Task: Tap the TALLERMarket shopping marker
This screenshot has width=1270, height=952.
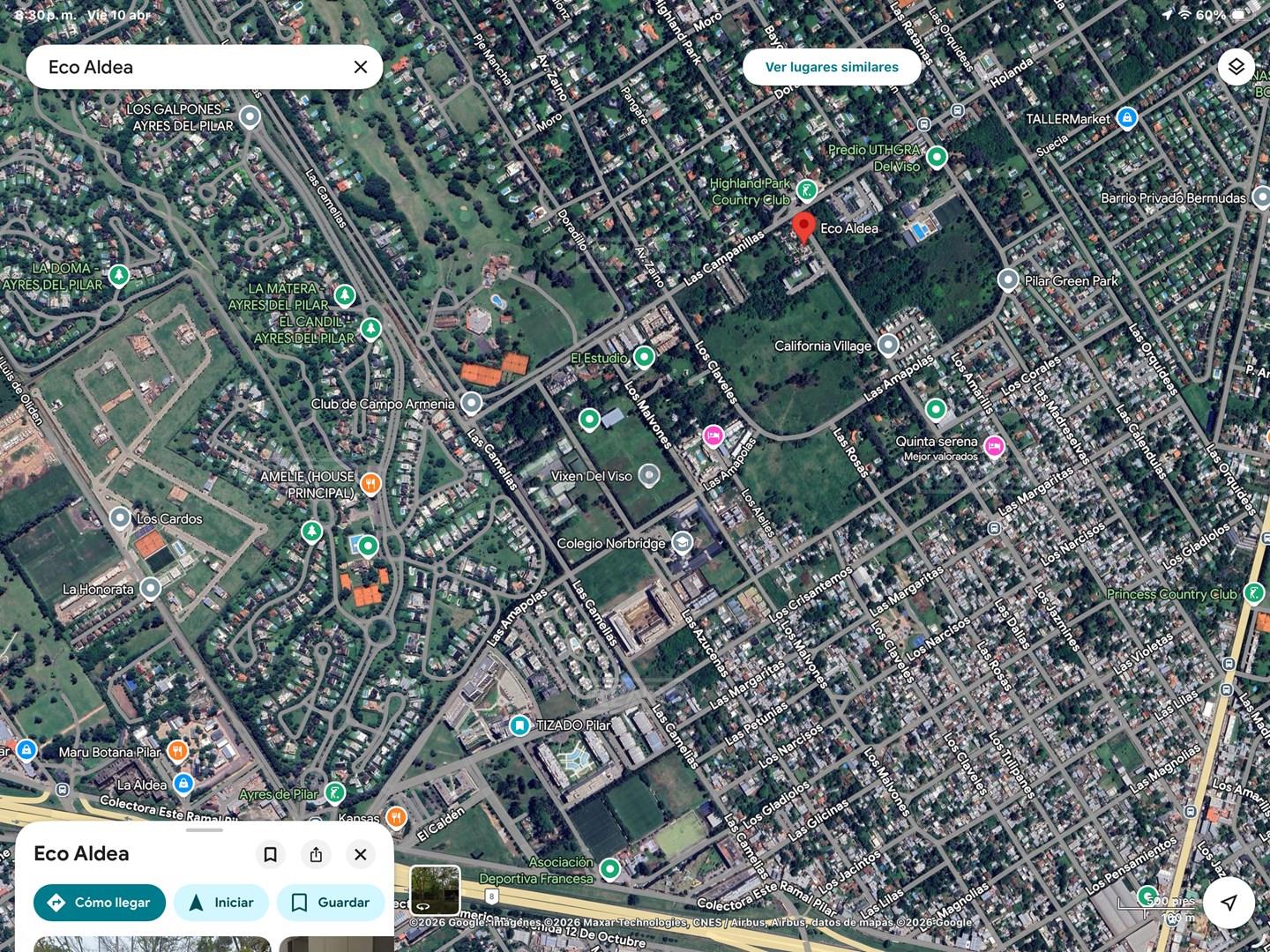Action: (1126, 117)
